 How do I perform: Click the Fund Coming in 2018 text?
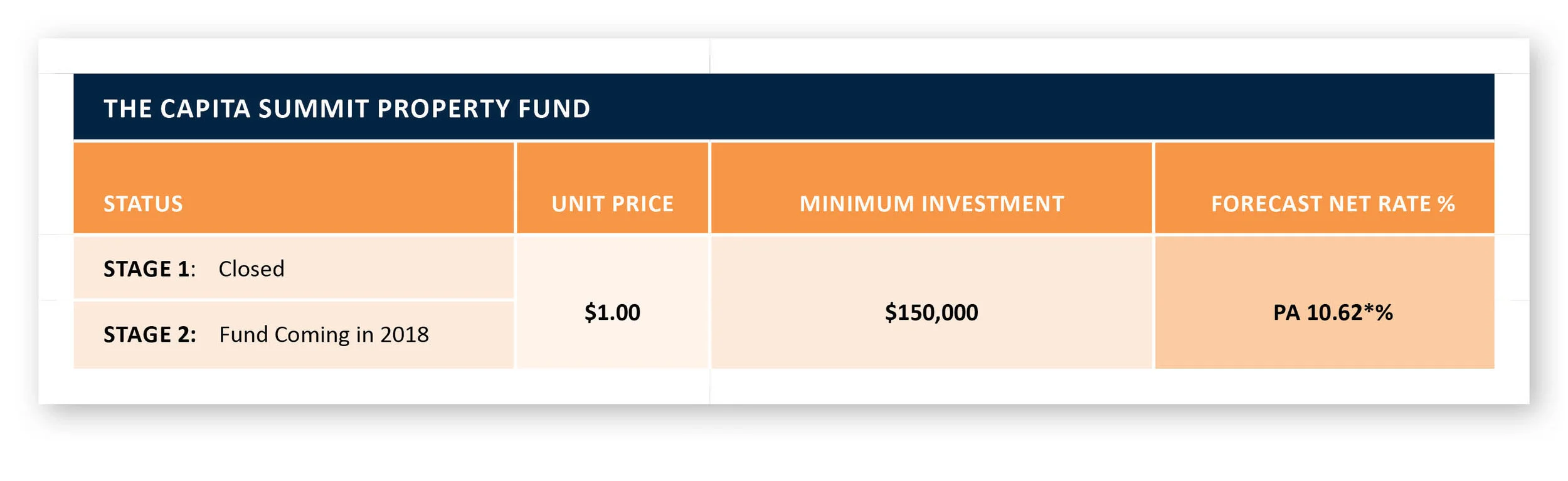tap(324, 335)
